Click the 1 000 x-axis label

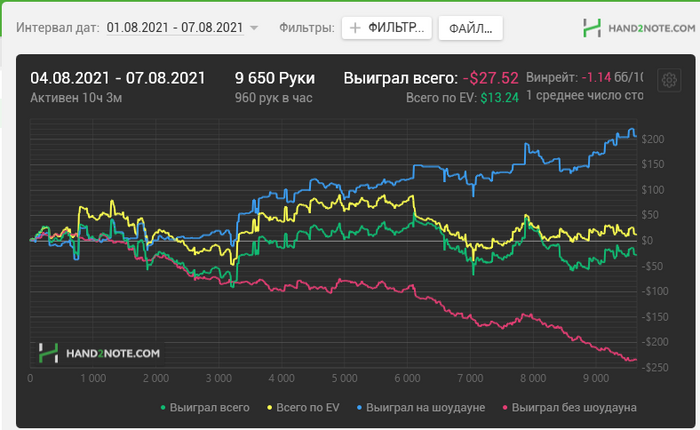pos(93,378)
